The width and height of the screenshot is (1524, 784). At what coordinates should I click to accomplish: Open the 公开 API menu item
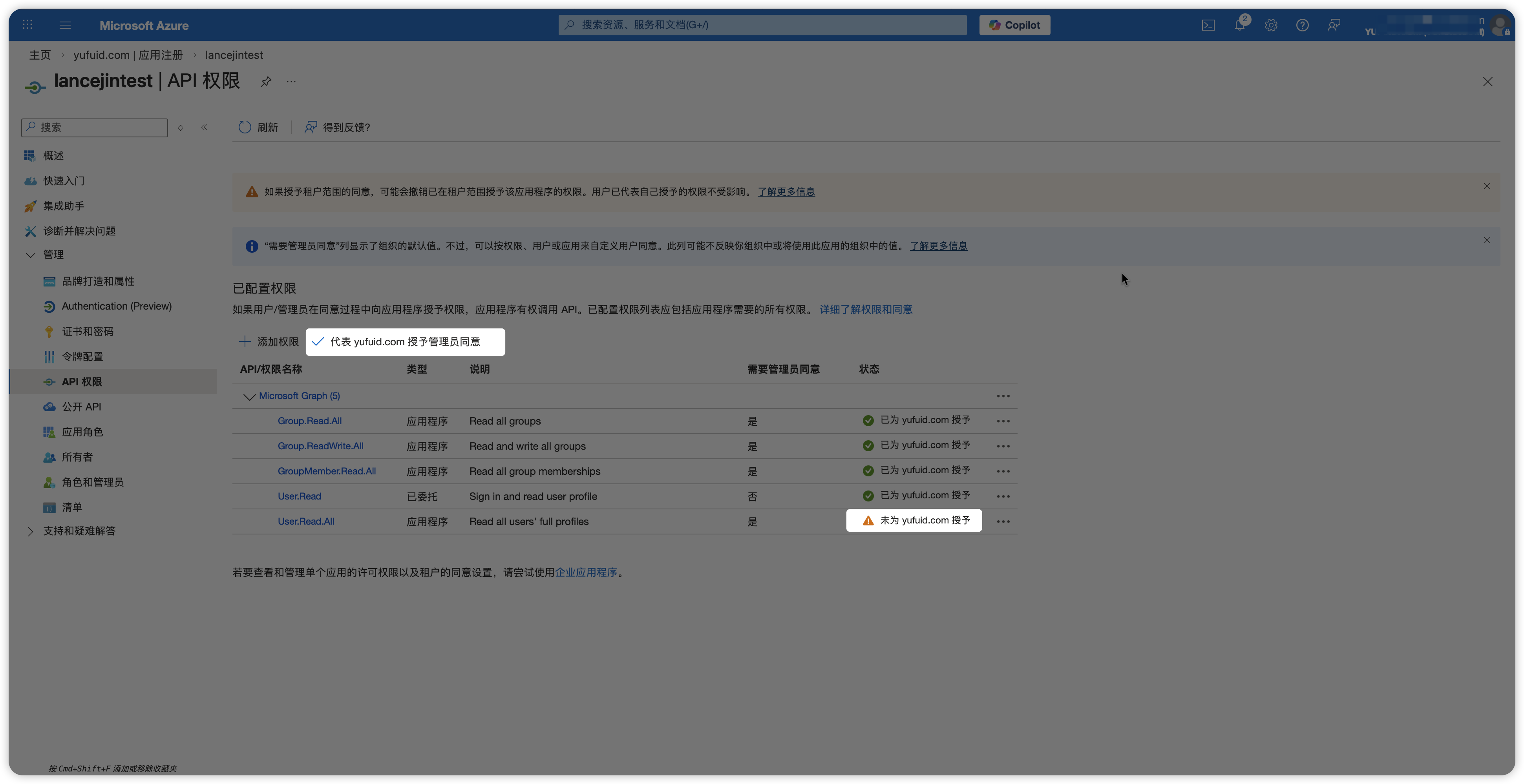point(82,407)
